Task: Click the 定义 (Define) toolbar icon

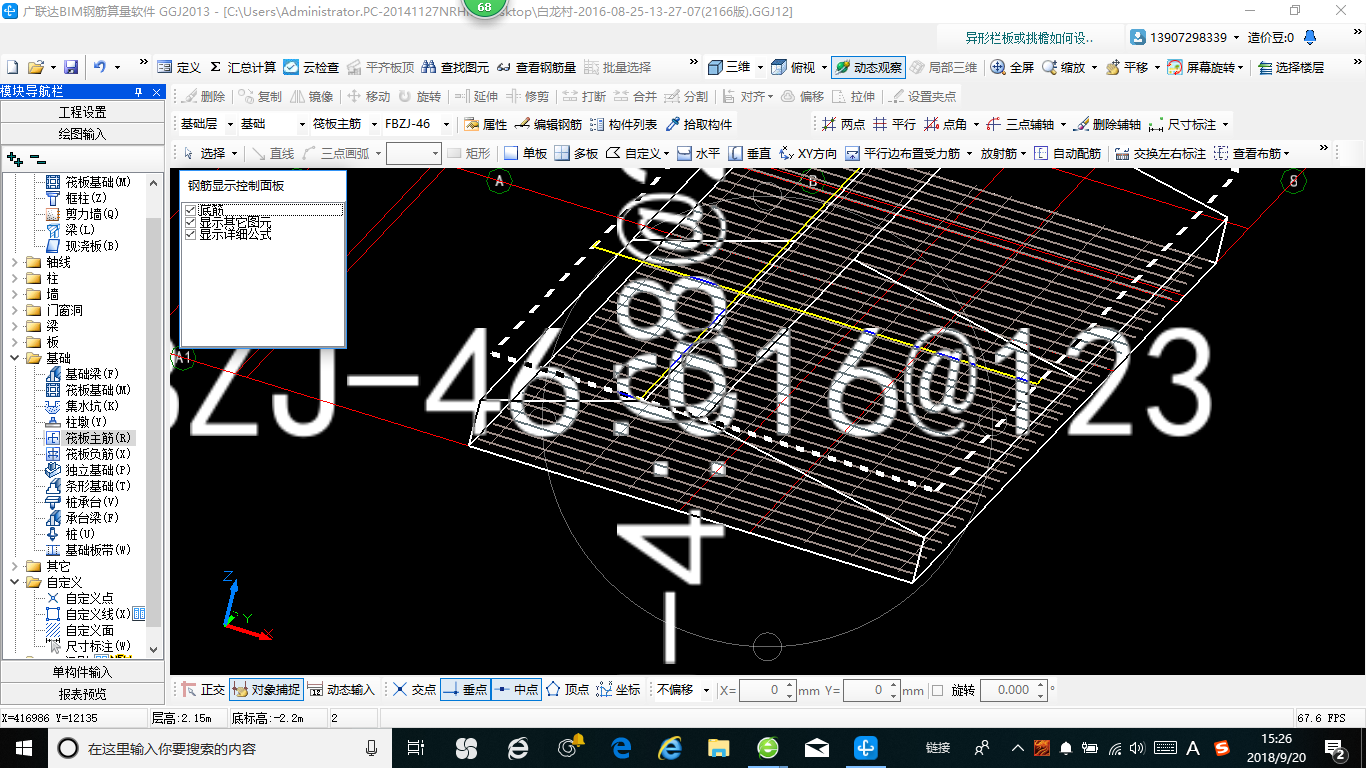Action: point(179,67)
